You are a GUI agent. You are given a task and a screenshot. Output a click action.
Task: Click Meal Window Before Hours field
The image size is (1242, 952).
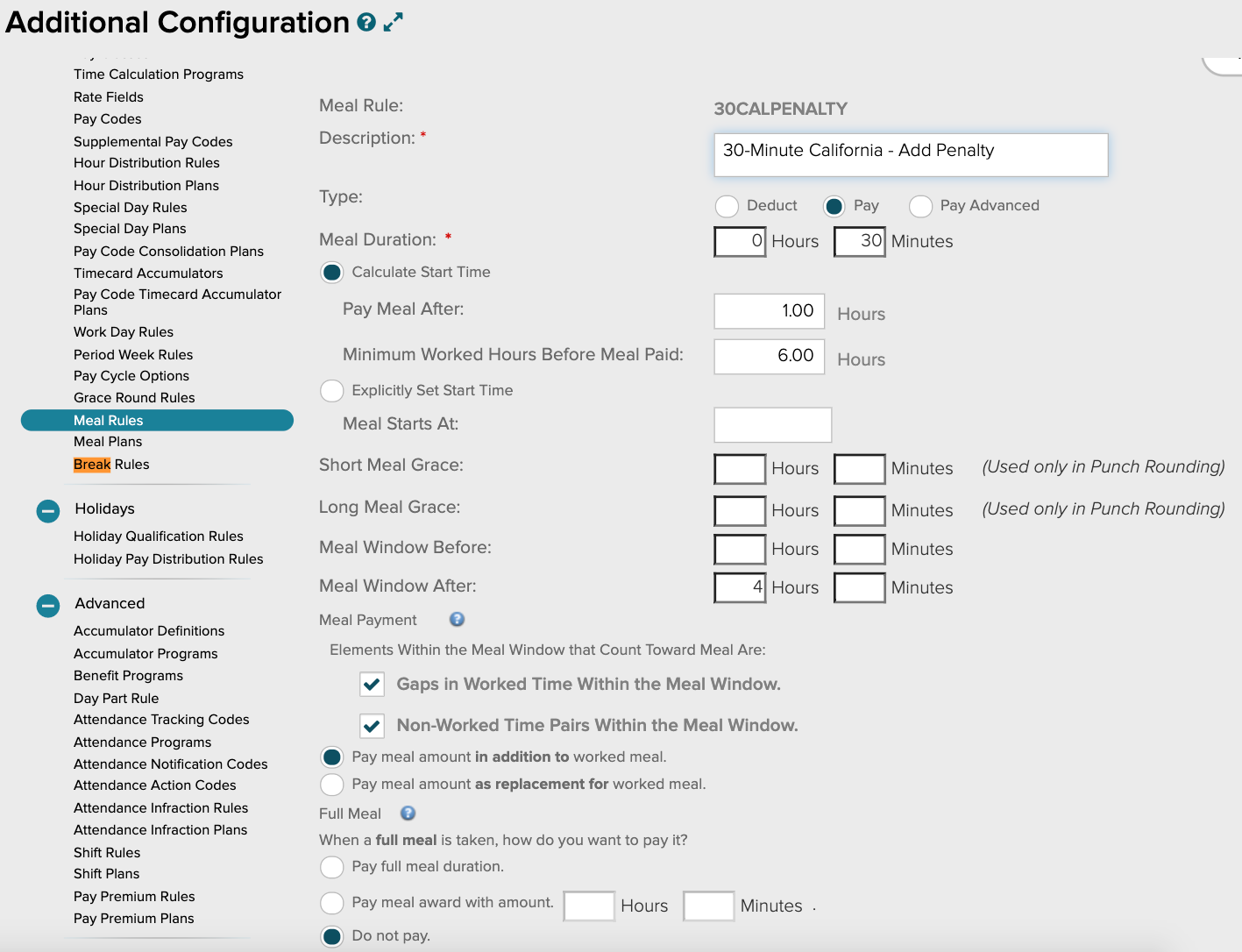point(741,550)
